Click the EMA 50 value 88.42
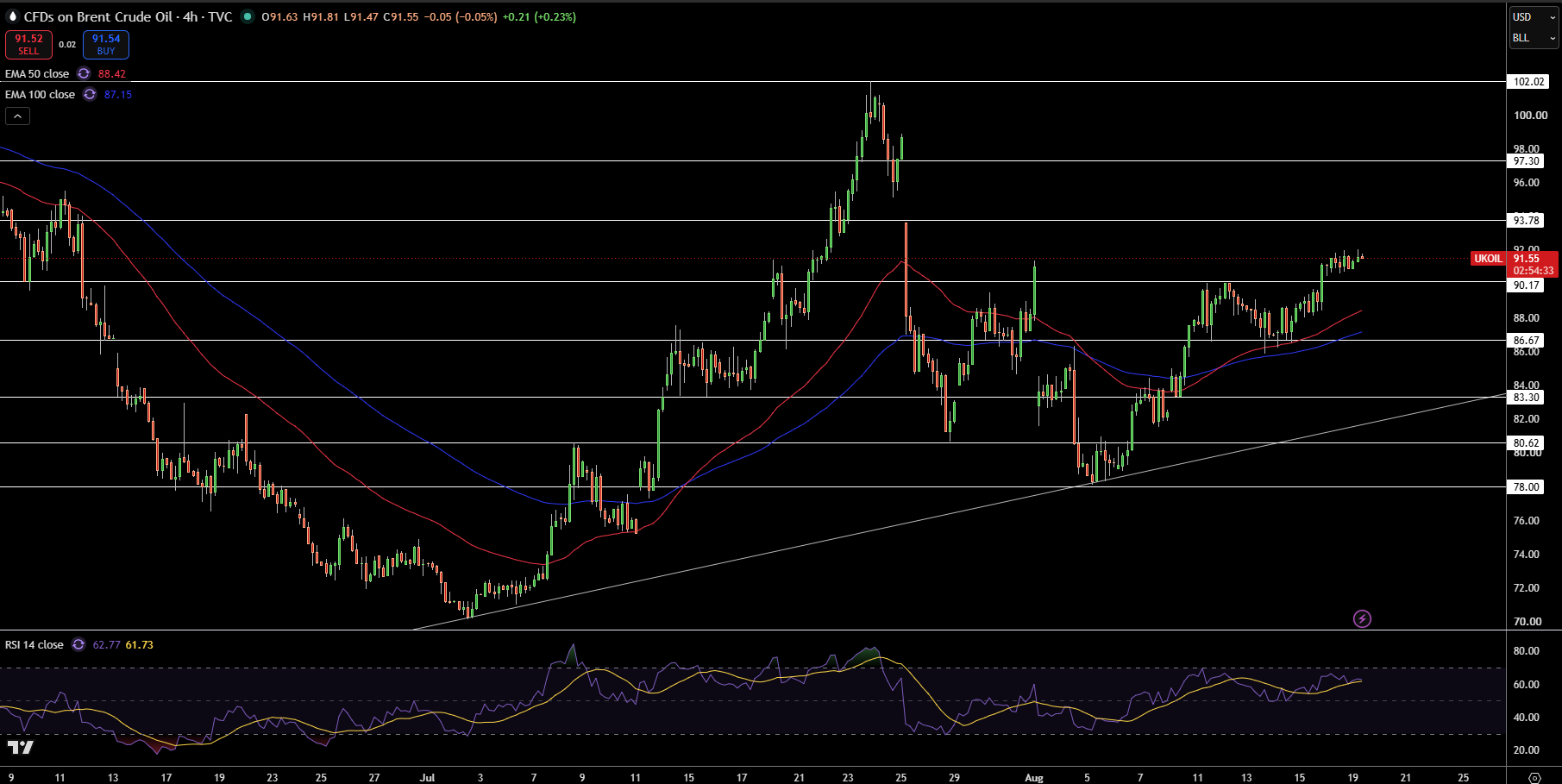The height and width of the screenshot is (784, 1562). (x=112, y=74)
